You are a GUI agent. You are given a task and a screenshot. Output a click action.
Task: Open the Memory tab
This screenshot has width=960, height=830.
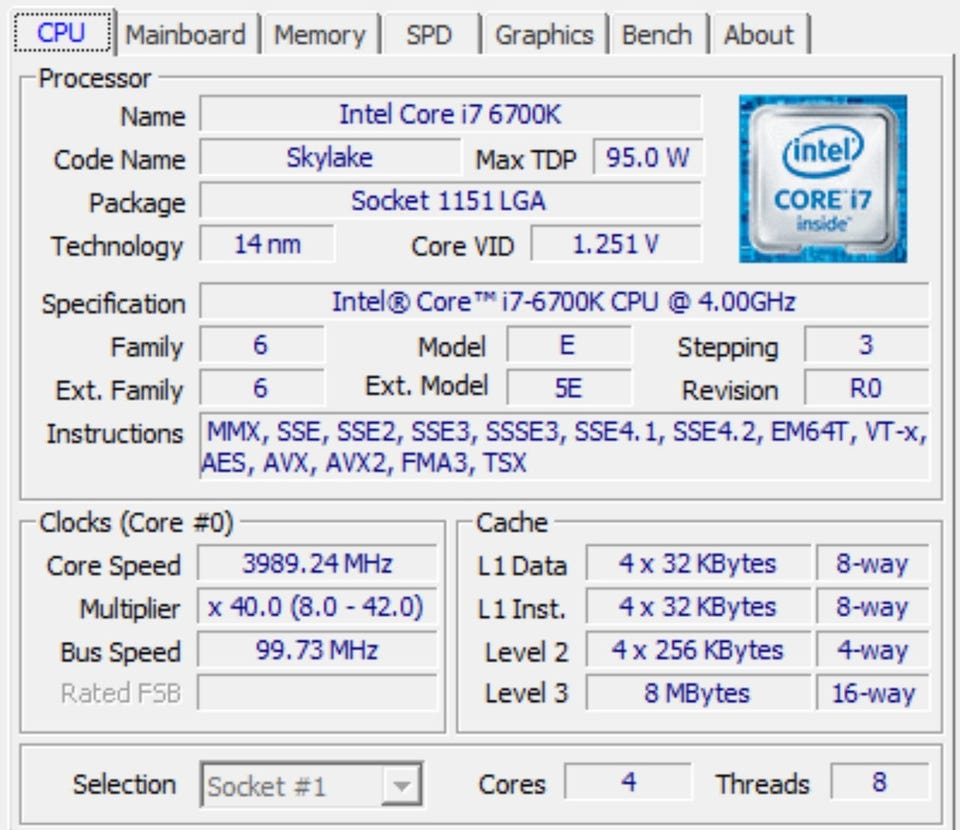[x=320, y=34]
